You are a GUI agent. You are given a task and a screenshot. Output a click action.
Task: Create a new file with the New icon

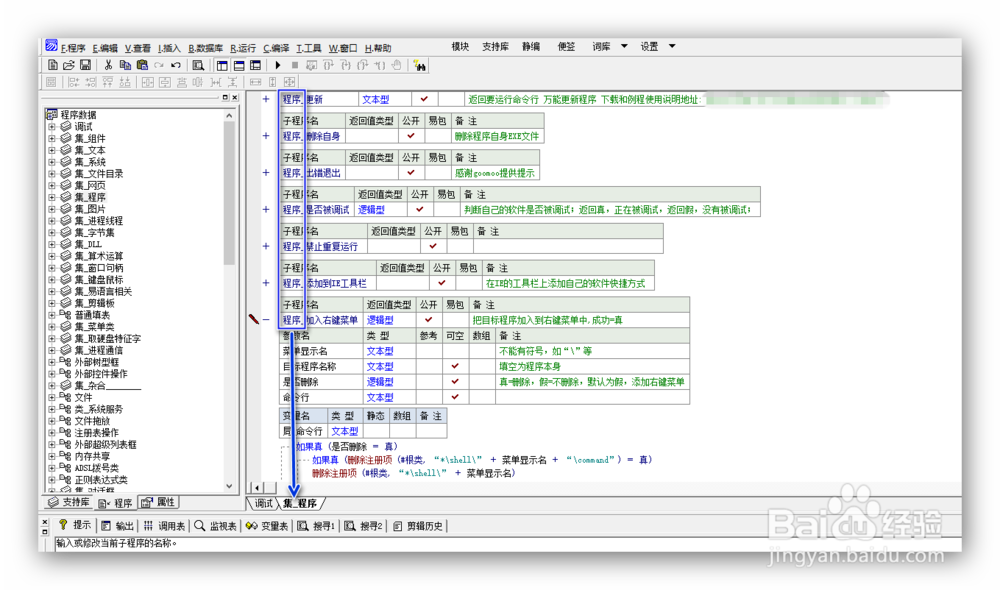click(x=53, y=65)
